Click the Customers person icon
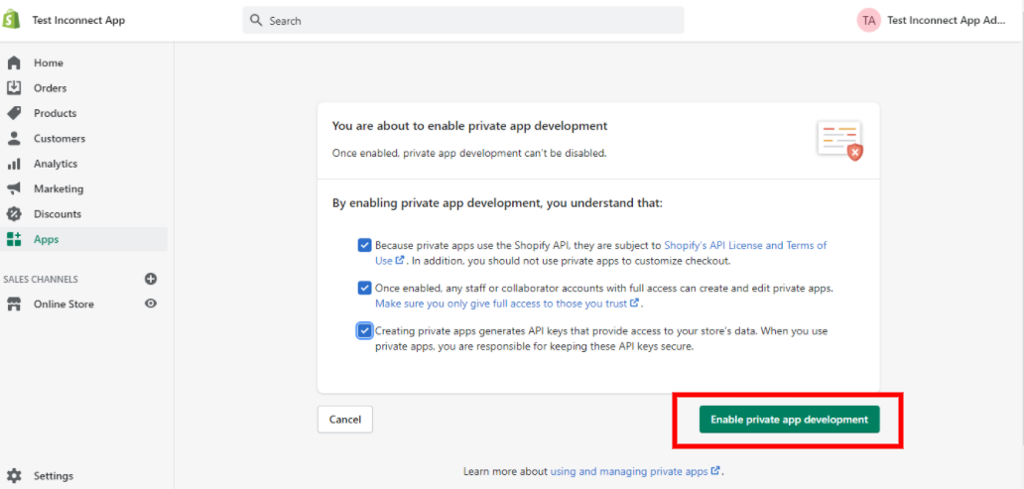Viewport: 1024px width, 489px height. 14,138
